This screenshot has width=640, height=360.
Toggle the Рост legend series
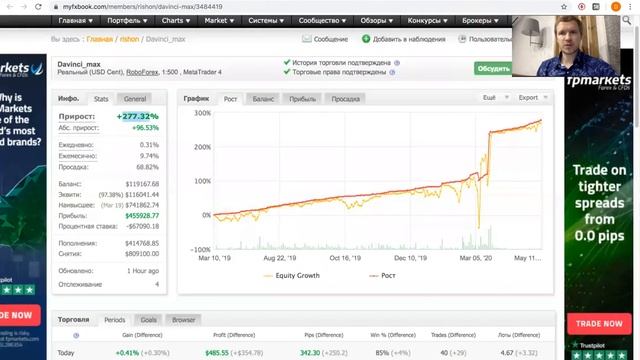click(x=382, y=276)
